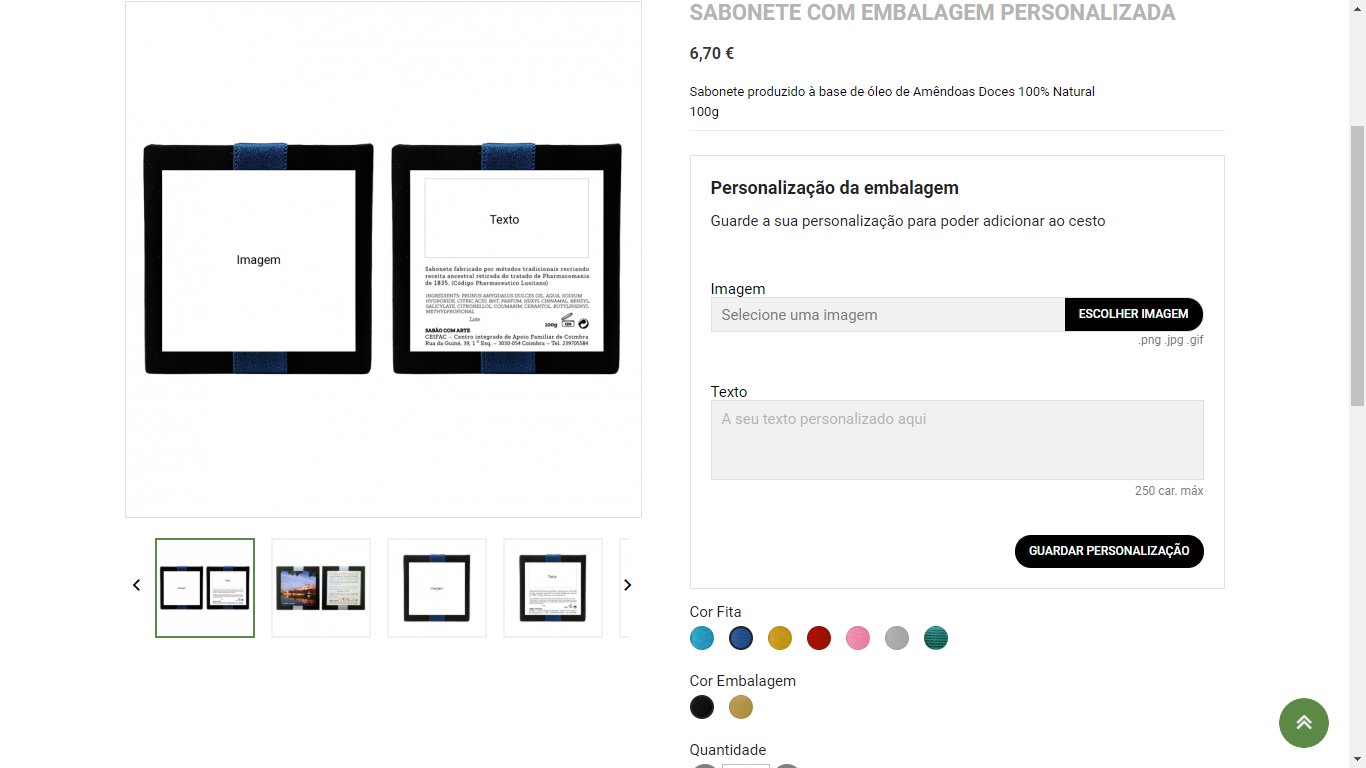The height and width of the screenshot is (768, 1366).
Task: Select the teal green ribbon color
Action: [936, 638]
